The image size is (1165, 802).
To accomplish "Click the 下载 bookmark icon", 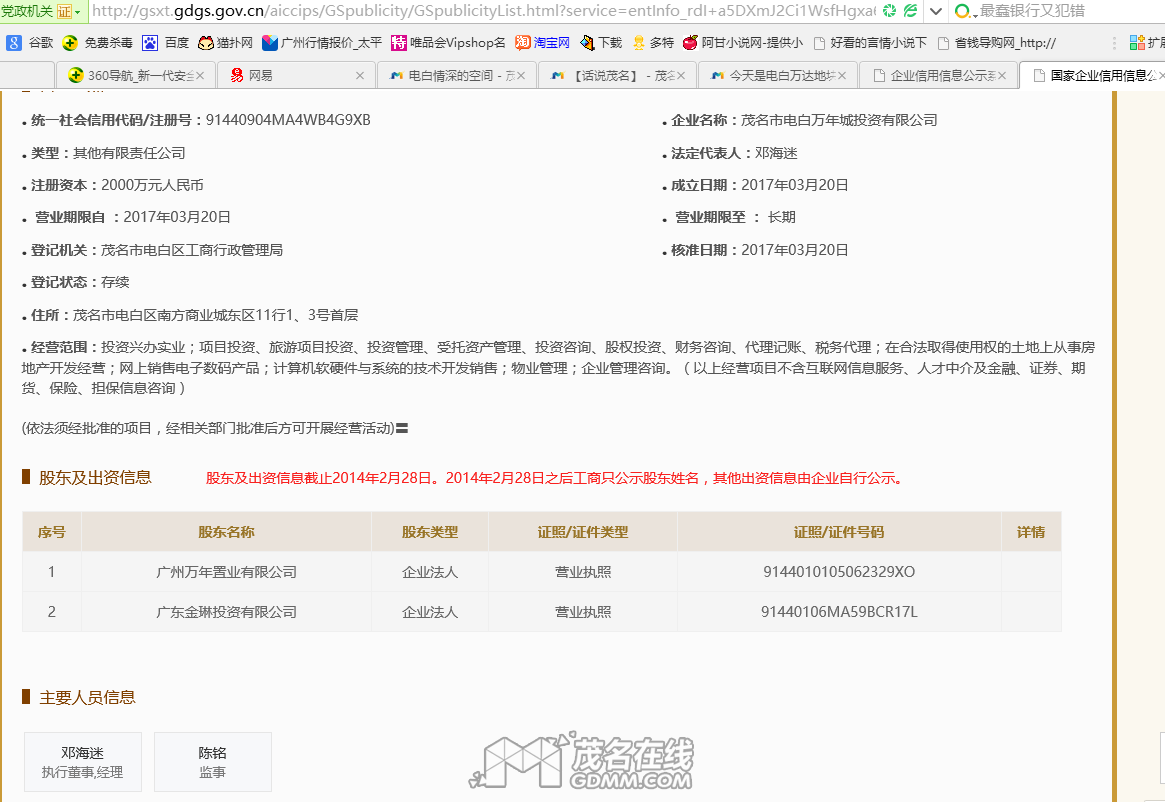I will (586, 43).
